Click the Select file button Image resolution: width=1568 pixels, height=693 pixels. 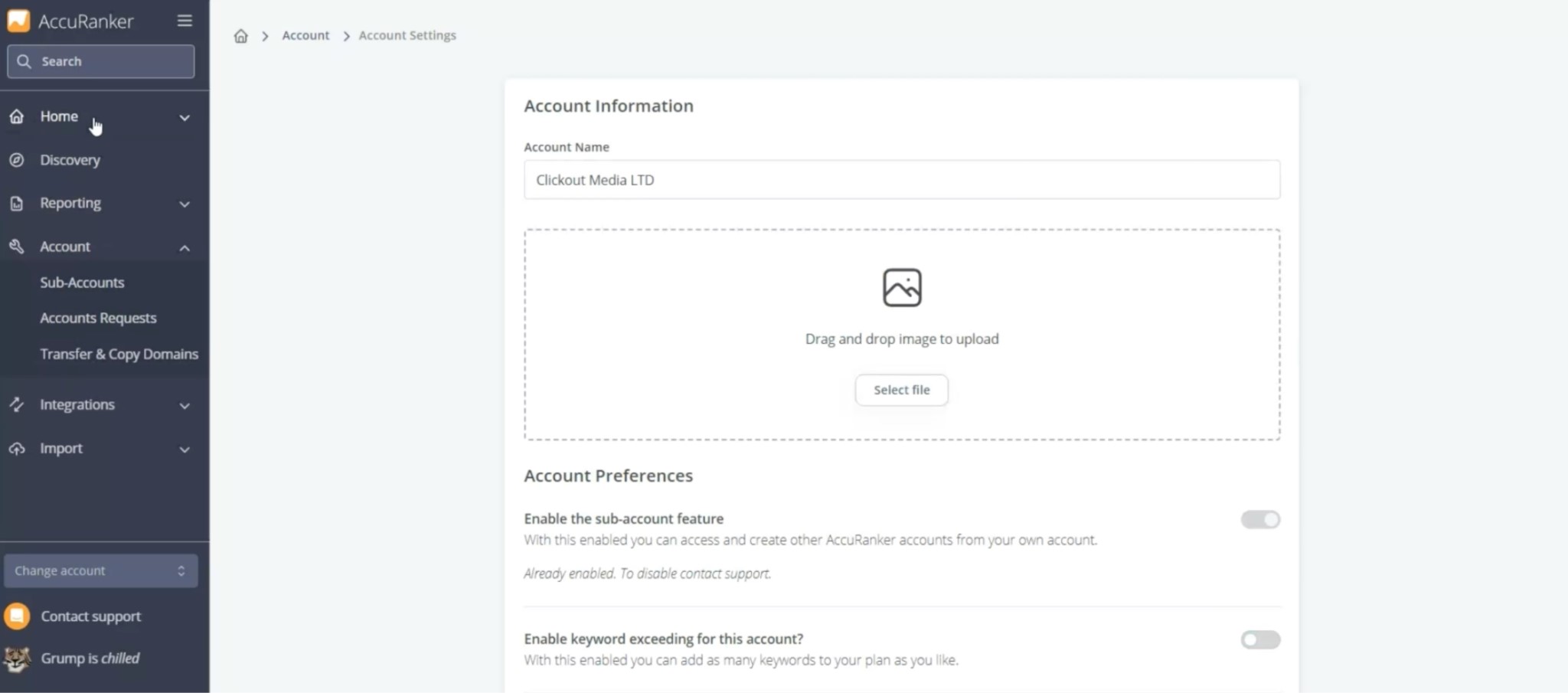pos(901,390)
